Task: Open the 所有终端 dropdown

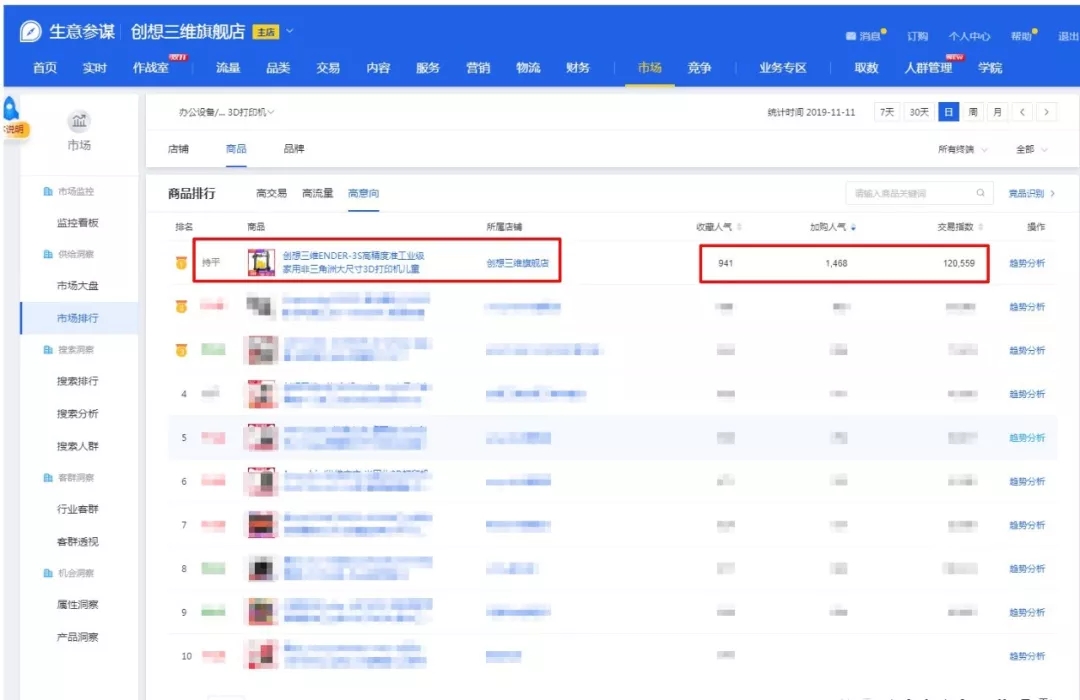Action: point(962,149)
